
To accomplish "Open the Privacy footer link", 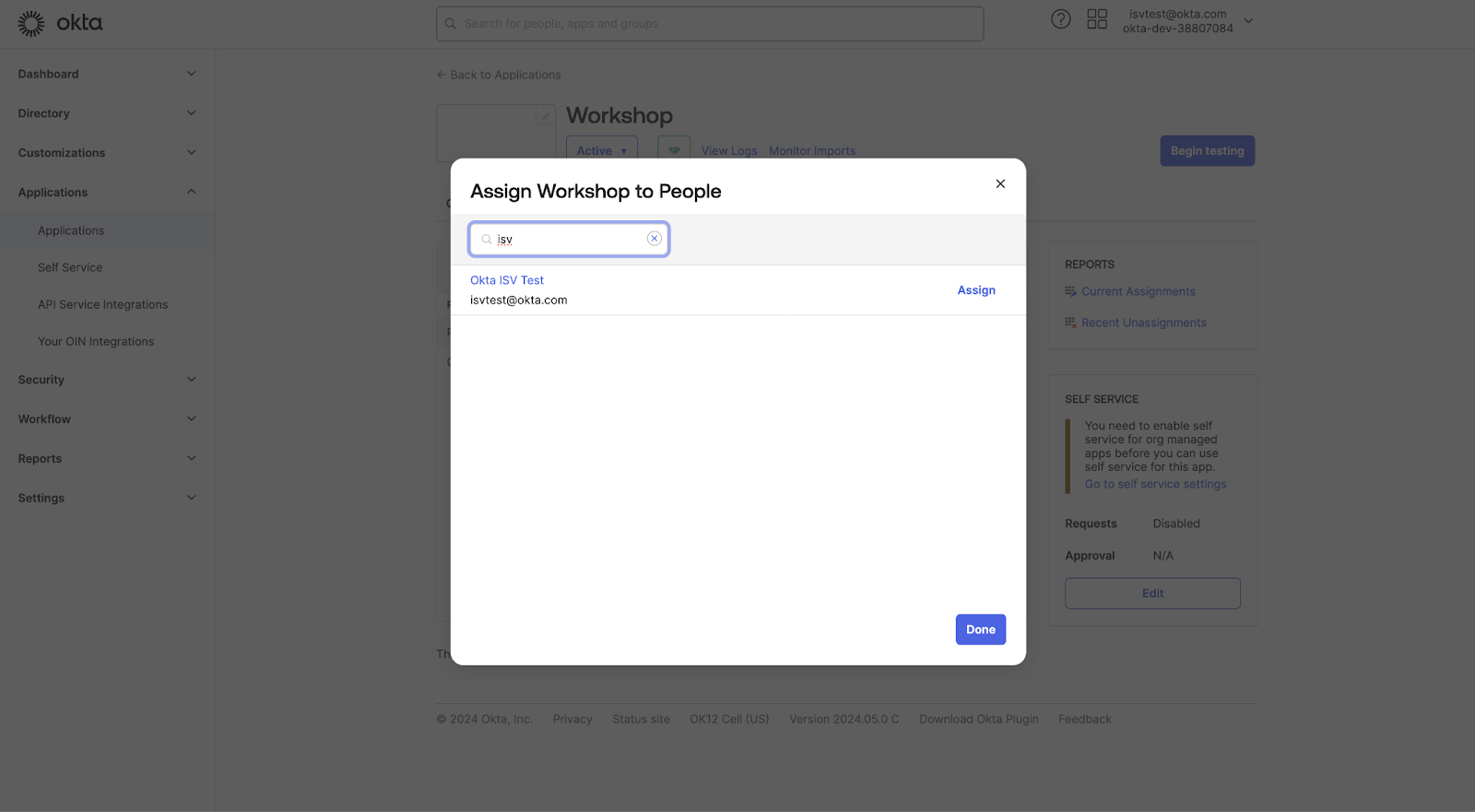I will tap(572, 719).
